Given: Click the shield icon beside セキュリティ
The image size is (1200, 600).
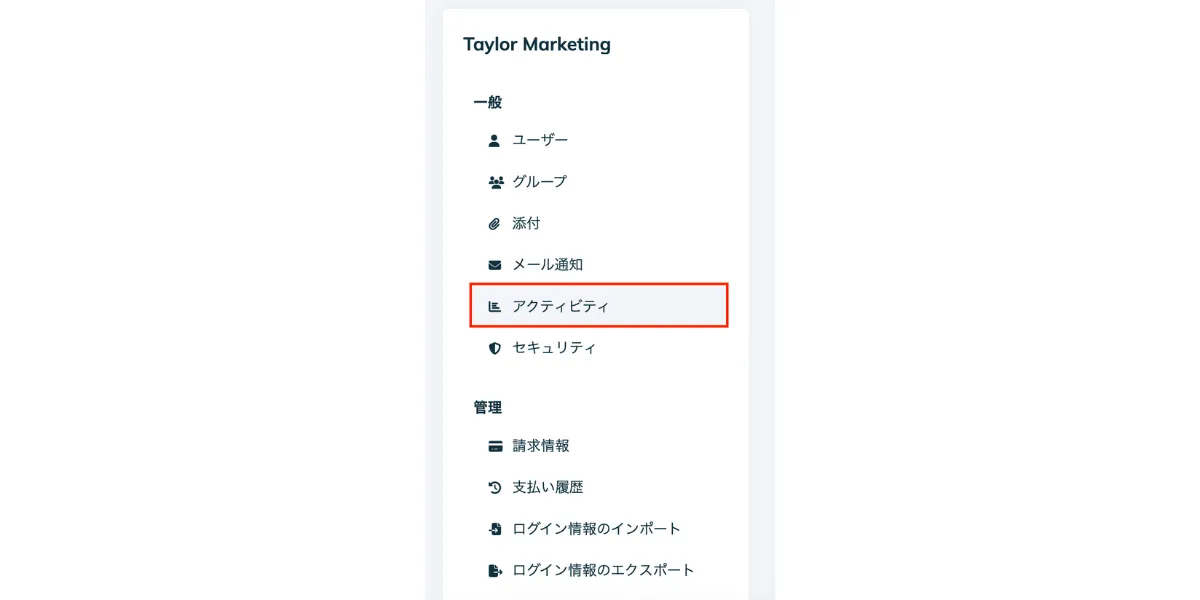Looking at the screenshot, I should tap(494, 348).
